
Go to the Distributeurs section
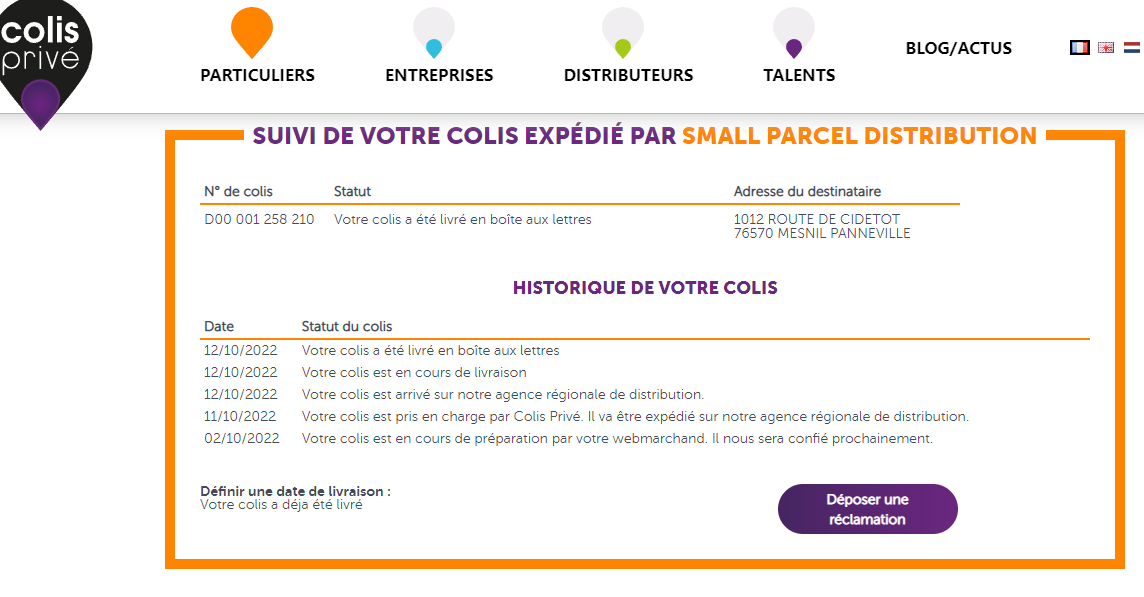(628, 75)
